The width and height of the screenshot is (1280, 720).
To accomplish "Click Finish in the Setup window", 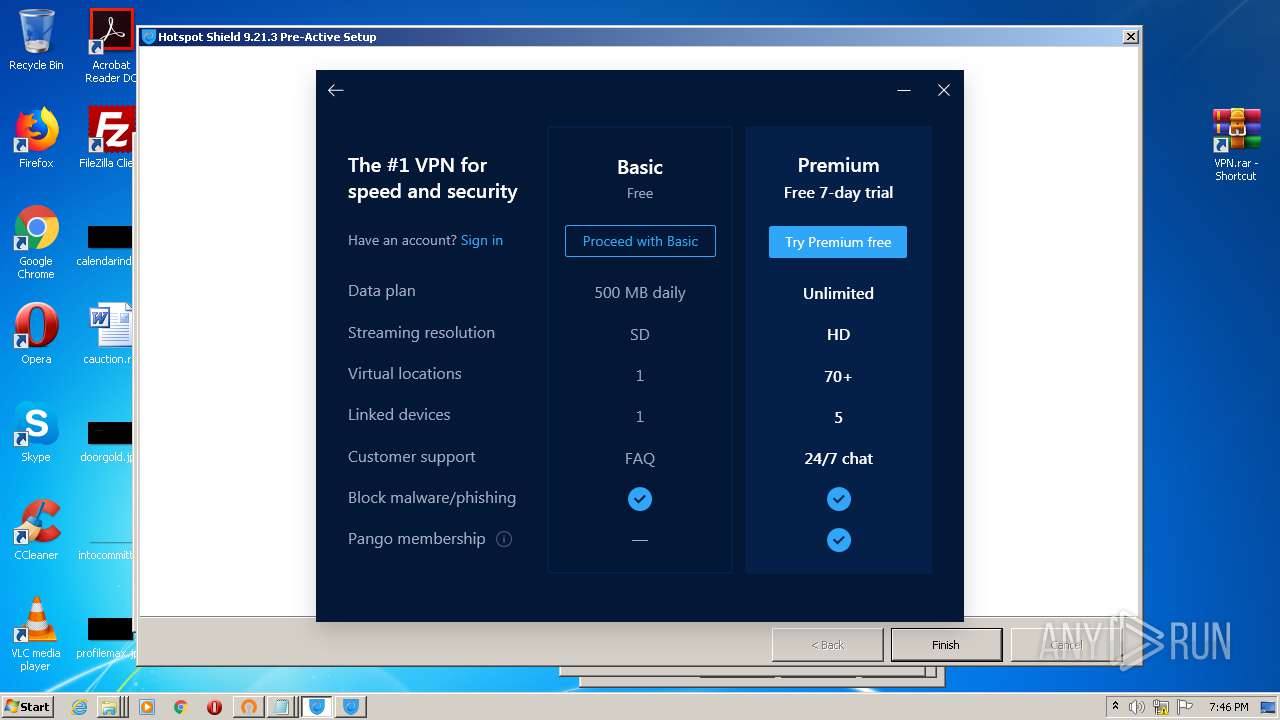I will [x=946, y=645].
